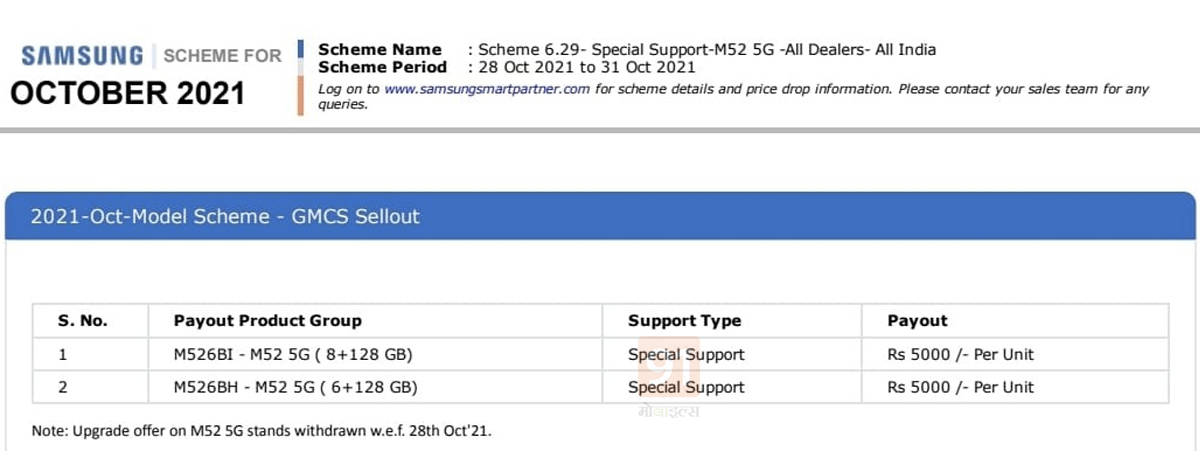Viewport: 1200px width, 468px height.
Task: Click the 'Support Type' column header
Action: (684, 321)
